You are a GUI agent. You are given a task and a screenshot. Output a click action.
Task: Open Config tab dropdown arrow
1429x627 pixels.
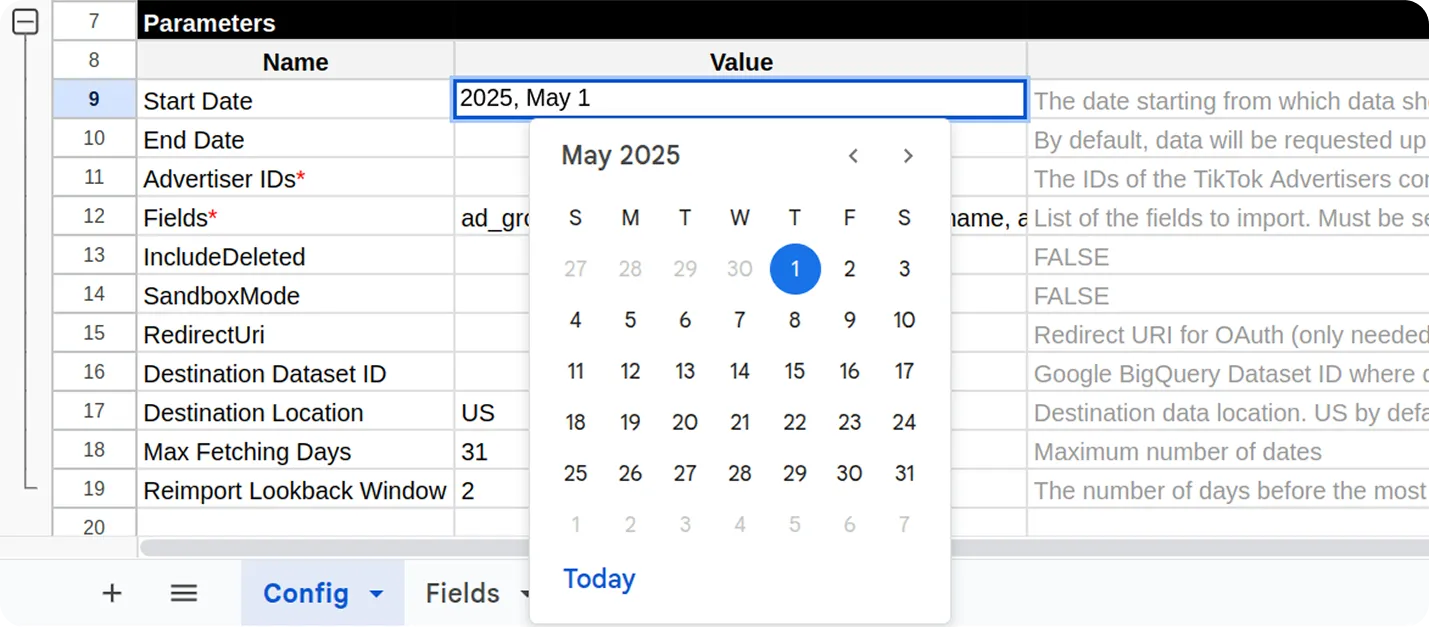377,594
